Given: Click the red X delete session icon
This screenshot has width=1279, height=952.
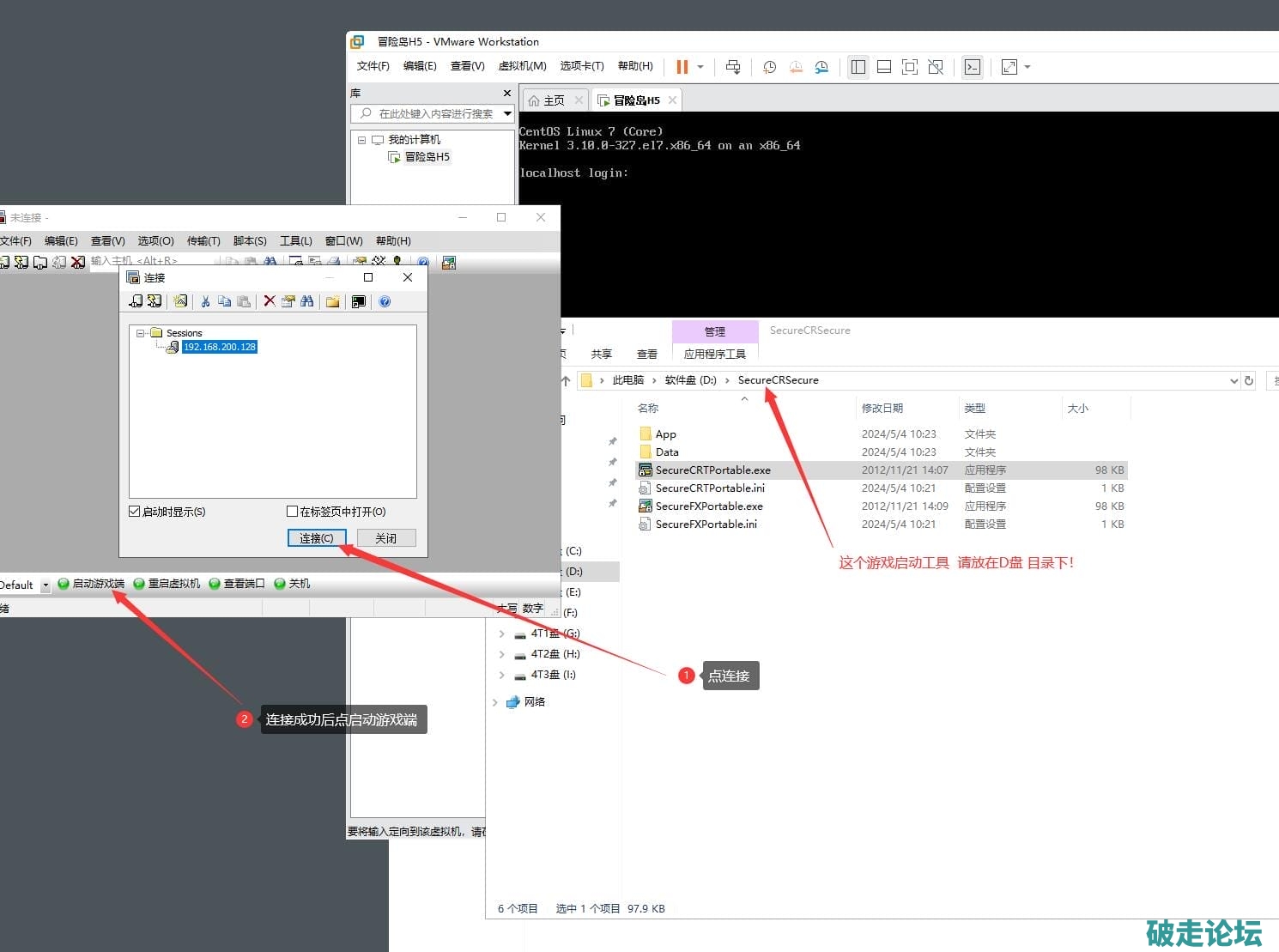Looking at the screenshot, I should tap(270, 301).
